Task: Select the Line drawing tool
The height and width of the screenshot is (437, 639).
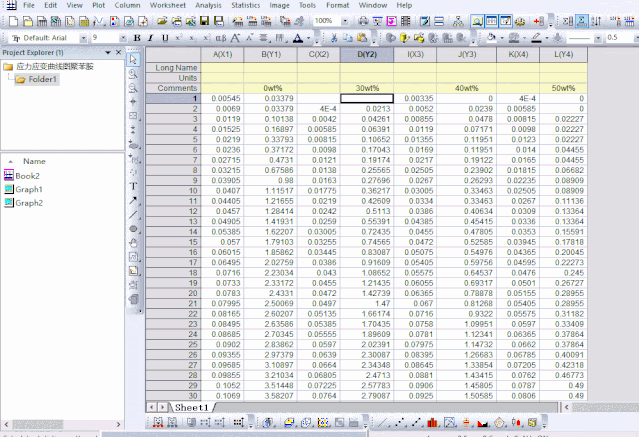Action: (x=133, y=214)
